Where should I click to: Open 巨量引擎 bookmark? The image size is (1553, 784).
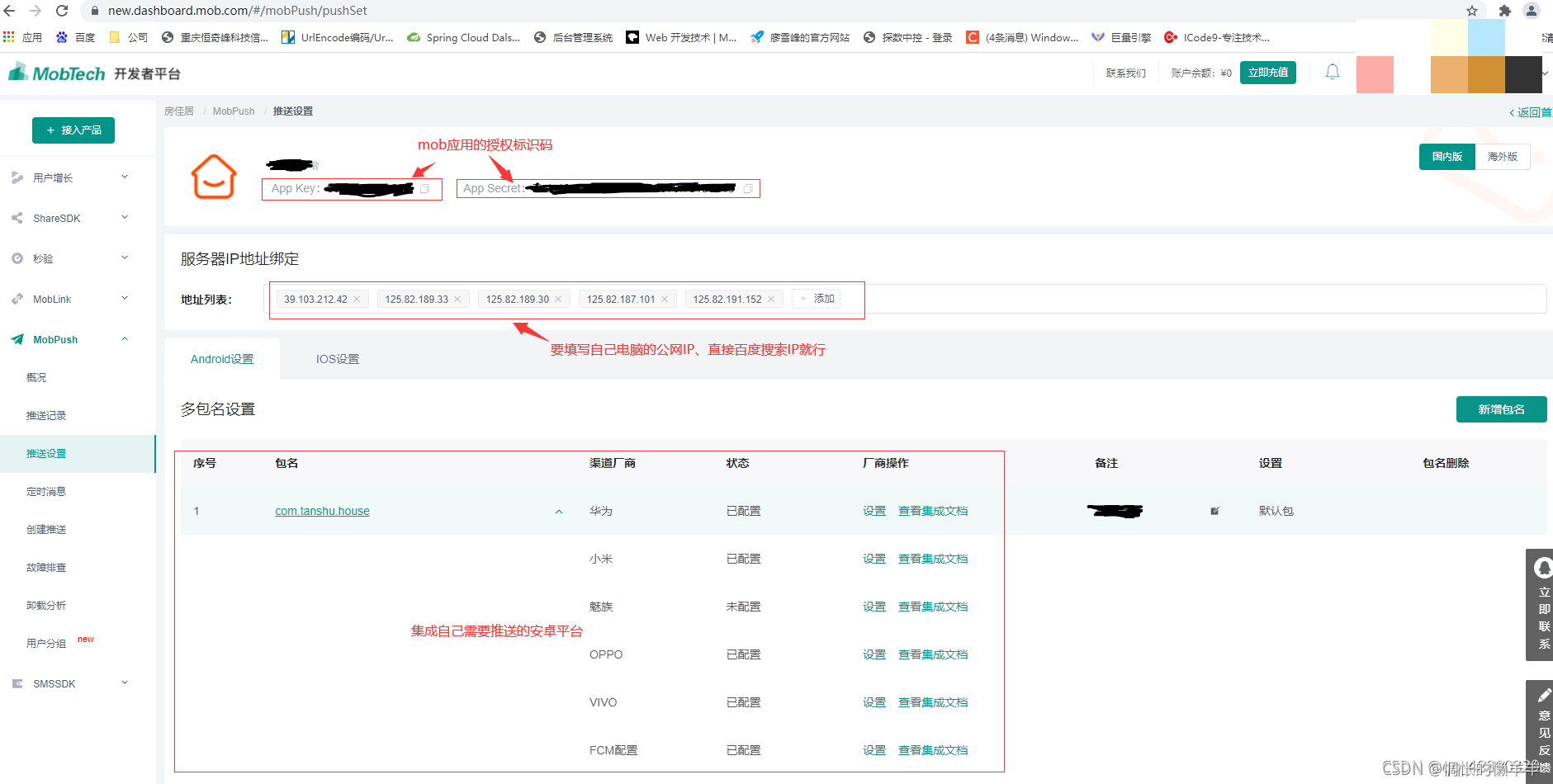tap(1121, 37)
